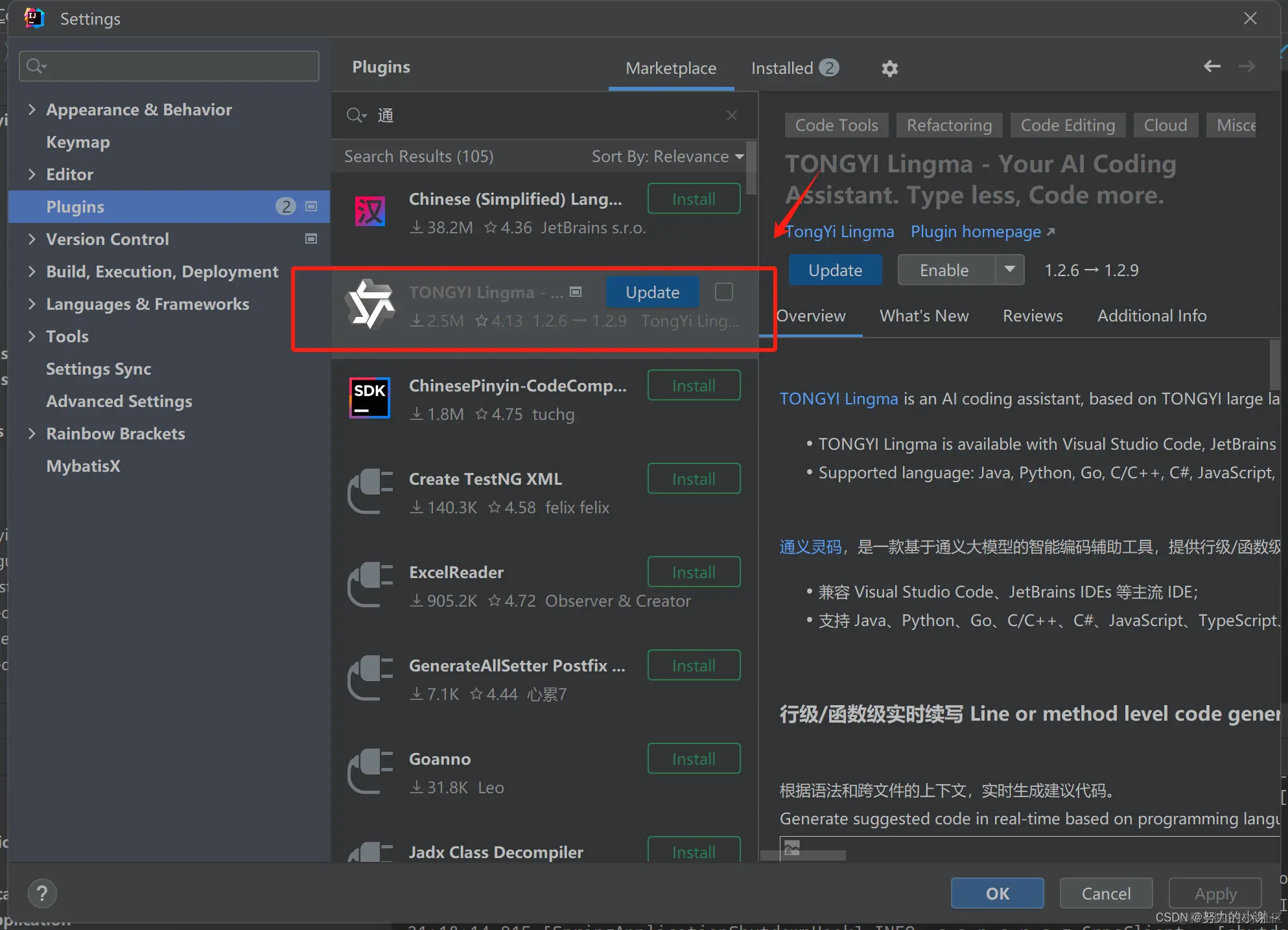Click the back navigation arrow

[1212, 66]
